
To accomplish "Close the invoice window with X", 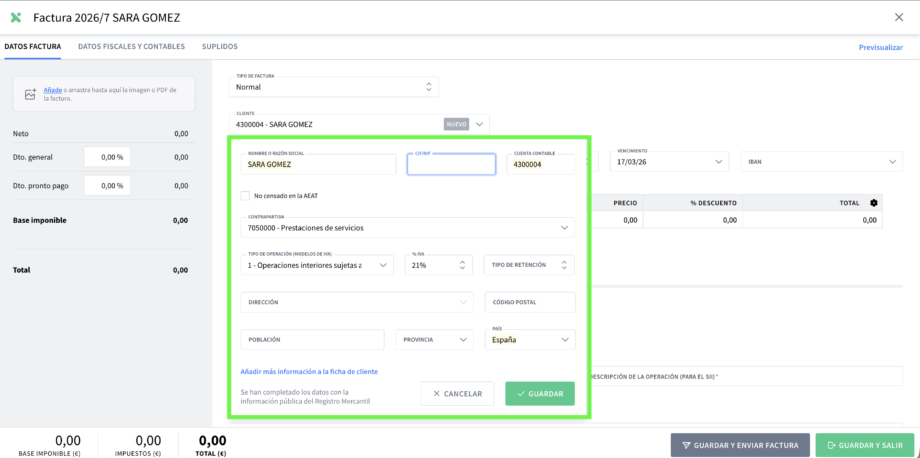I will tap(898, 17).
